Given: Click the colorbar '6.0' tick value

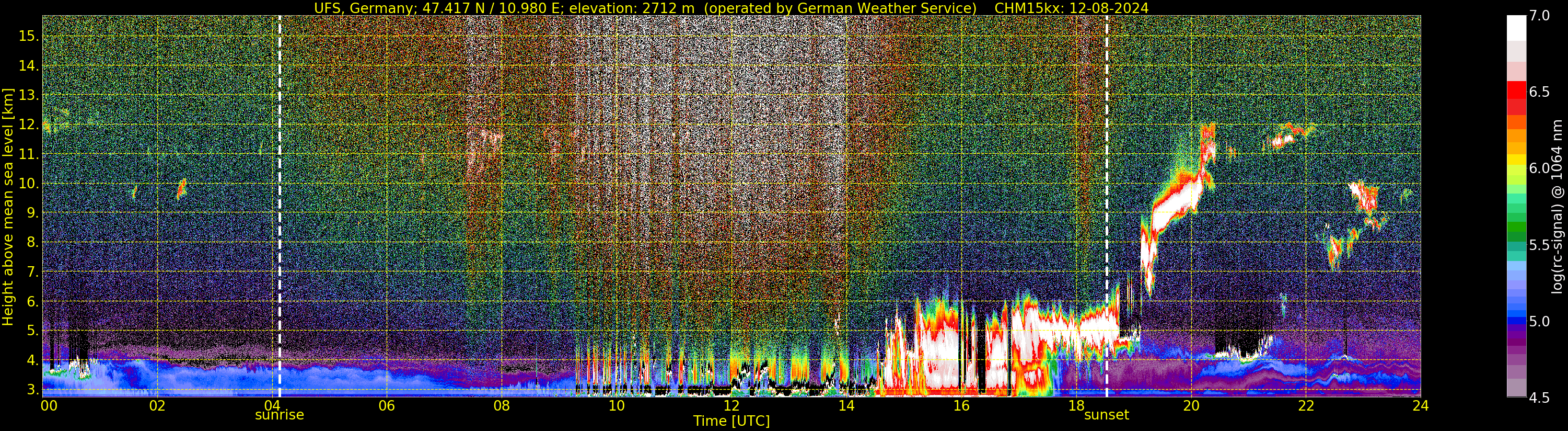Looking at the screenshot, I should [x=1539, y=168].
